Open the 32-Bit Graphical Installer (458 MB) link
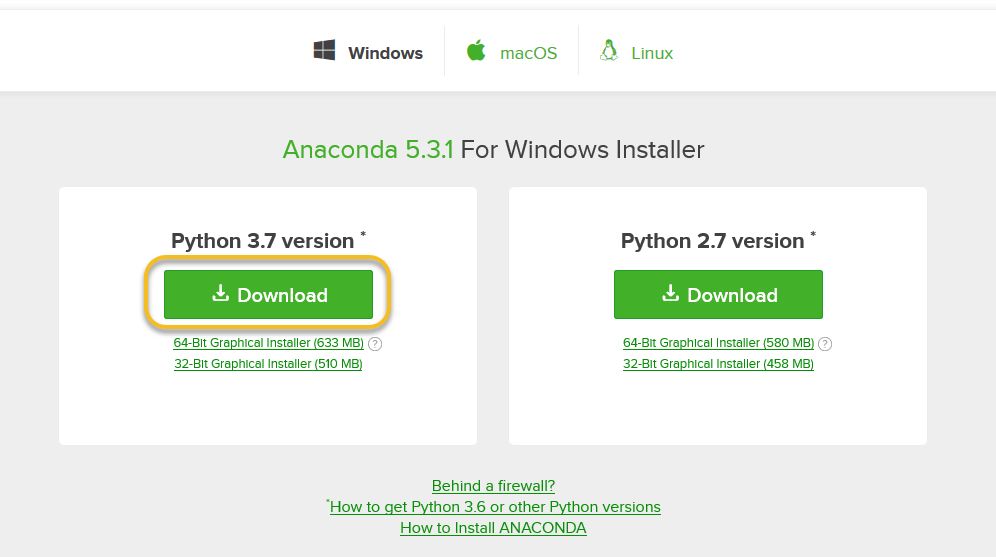Viewport: 996px width, 557px height. point(718,364)
